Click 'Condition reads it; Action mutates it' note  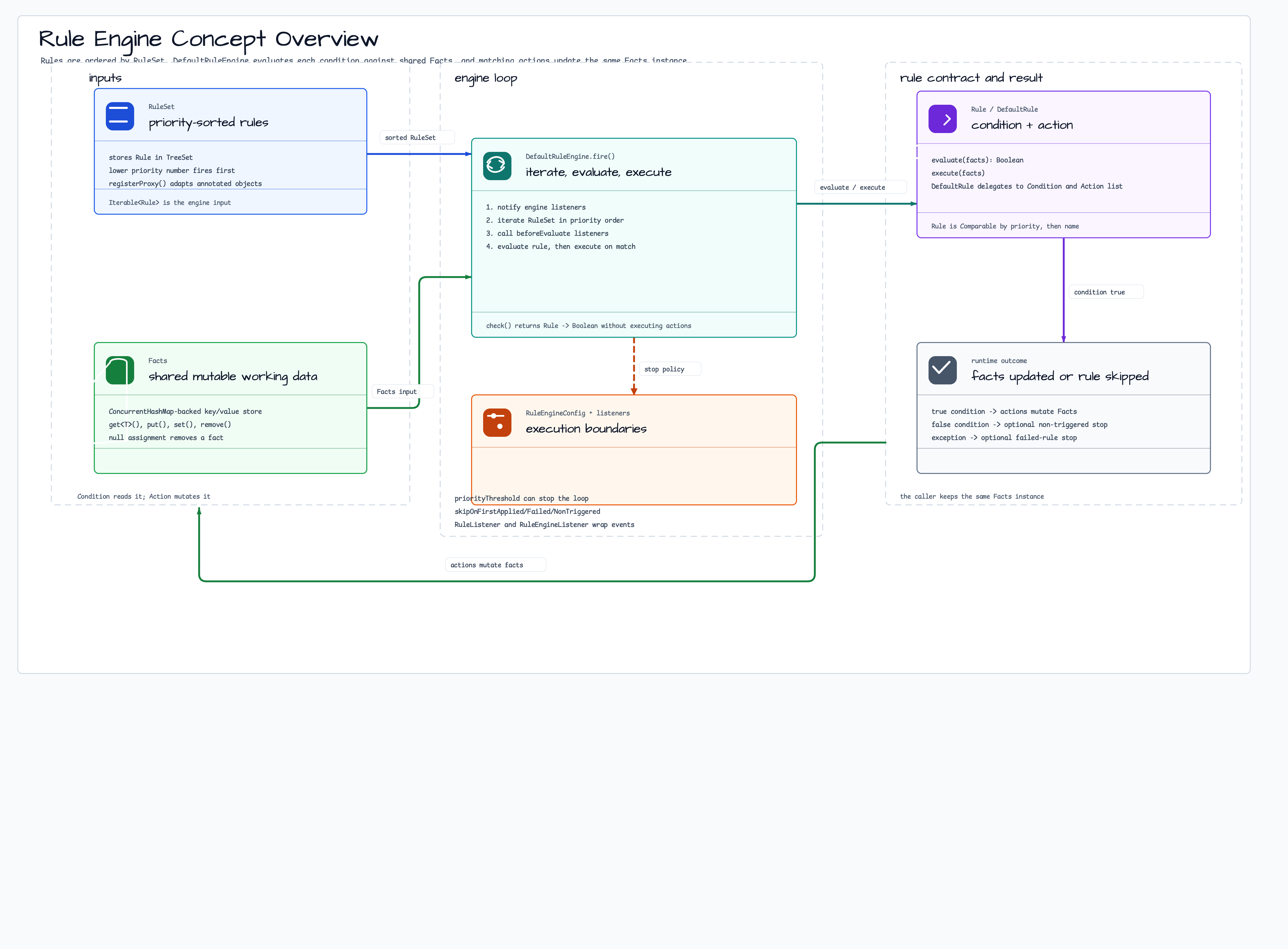144,496
